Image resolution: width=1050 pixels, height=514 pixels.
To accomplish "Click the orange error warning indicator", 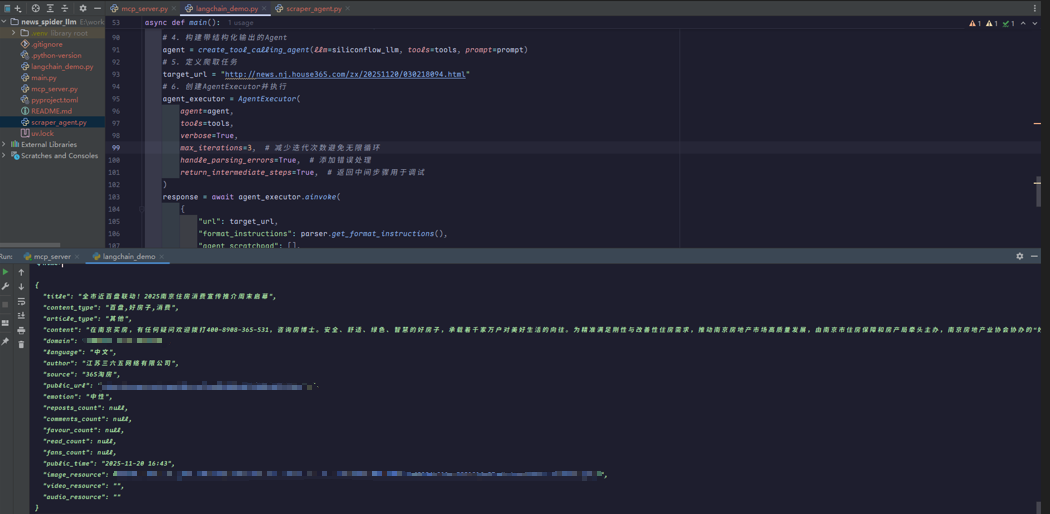I will 975,23.
